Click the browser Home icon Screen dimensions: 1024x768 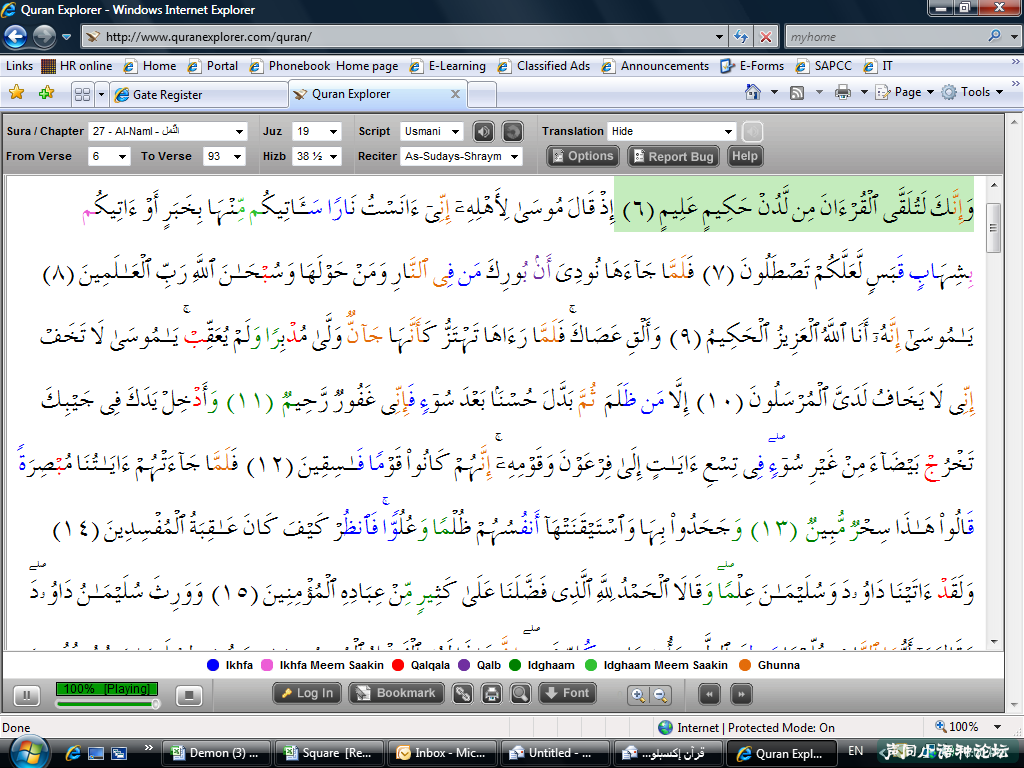pyautogui.click(x=753, y=92)
